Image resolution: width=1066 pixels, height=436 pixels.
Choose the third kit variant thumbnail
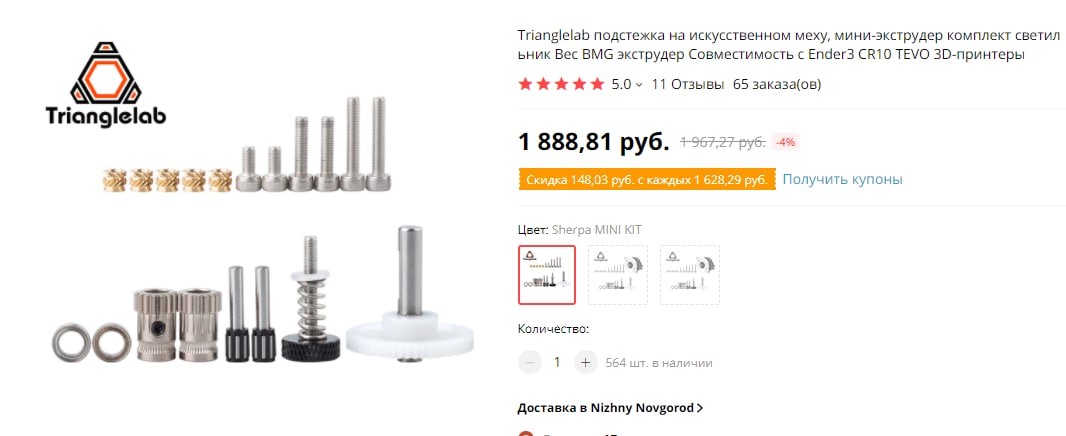point(690,275)
